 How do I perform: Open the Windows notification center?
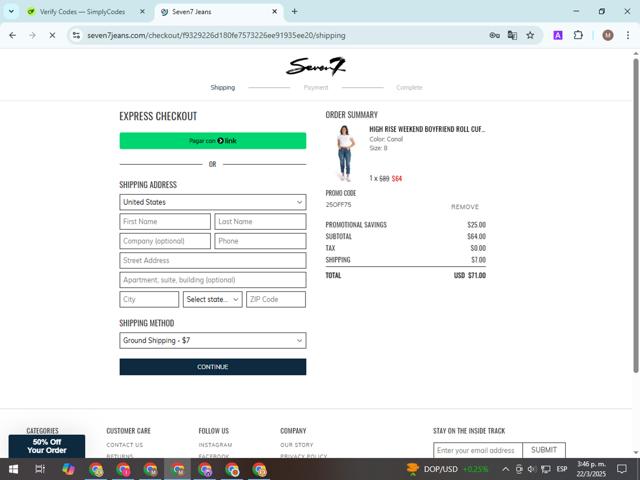(x=622, y=469)
